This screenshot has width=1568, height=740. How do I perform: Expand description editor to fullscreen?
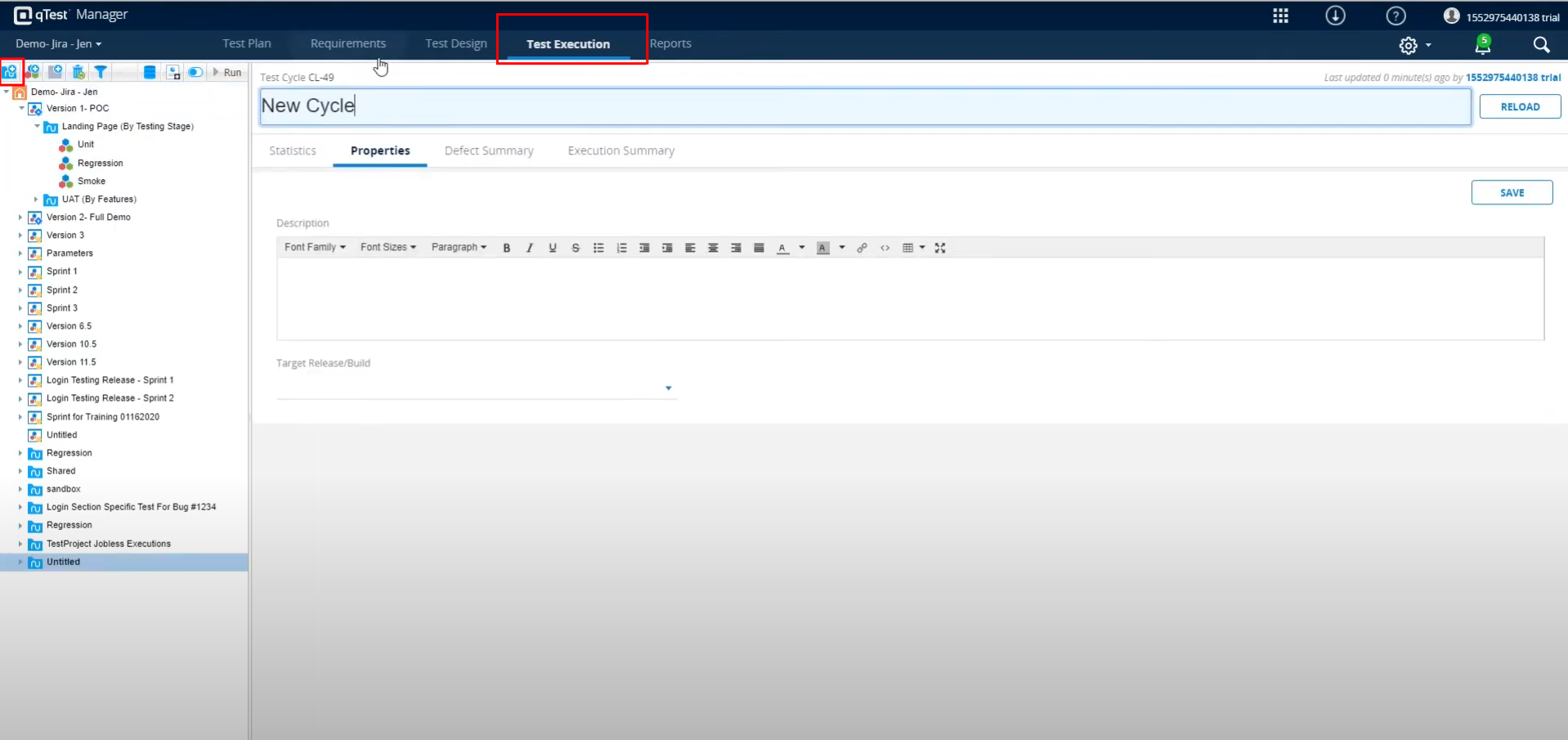click(940, 248)
